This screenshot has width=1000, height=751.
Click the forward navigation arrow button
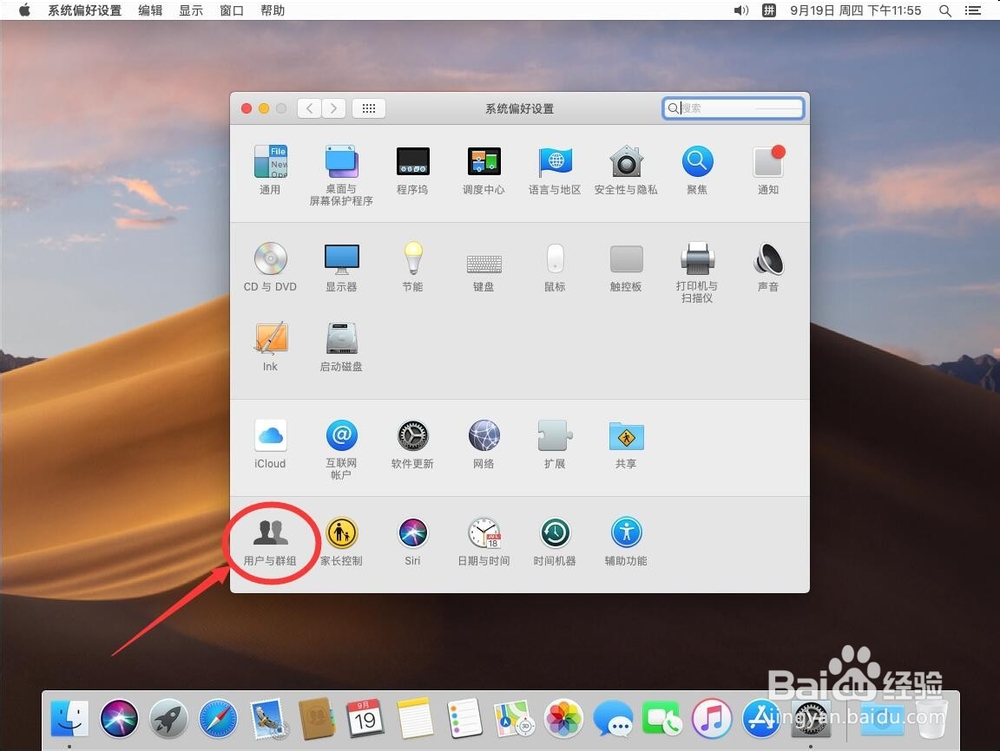(x=334, y=108)
